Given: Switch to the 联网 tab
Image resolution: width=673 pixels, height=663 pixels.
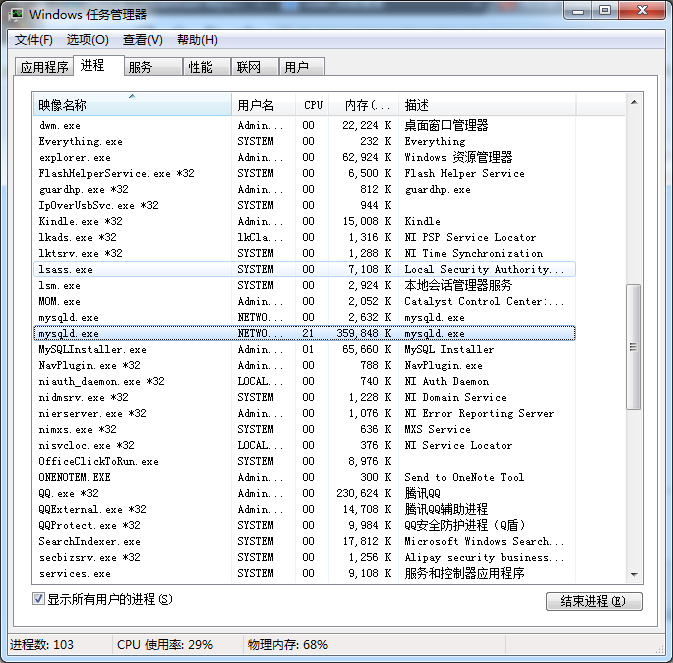Looking at the screenshot, I should coord(255,67).
